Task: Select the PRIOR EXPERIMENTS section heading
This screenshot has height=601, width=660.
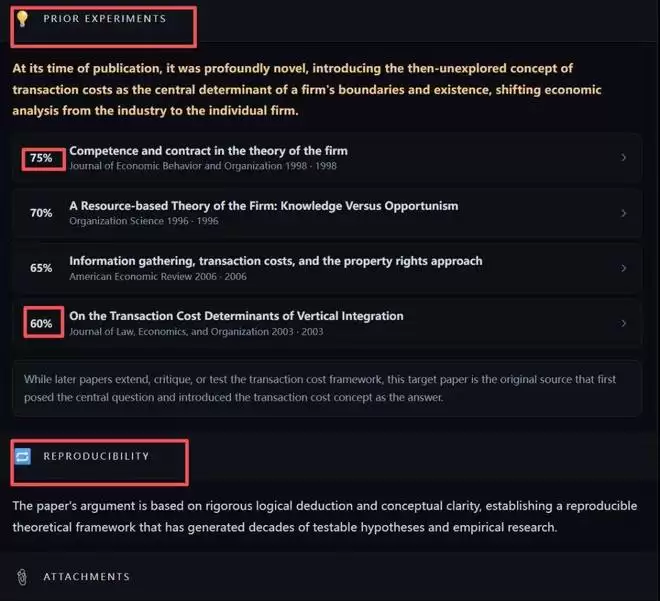Action: [104, 19]
